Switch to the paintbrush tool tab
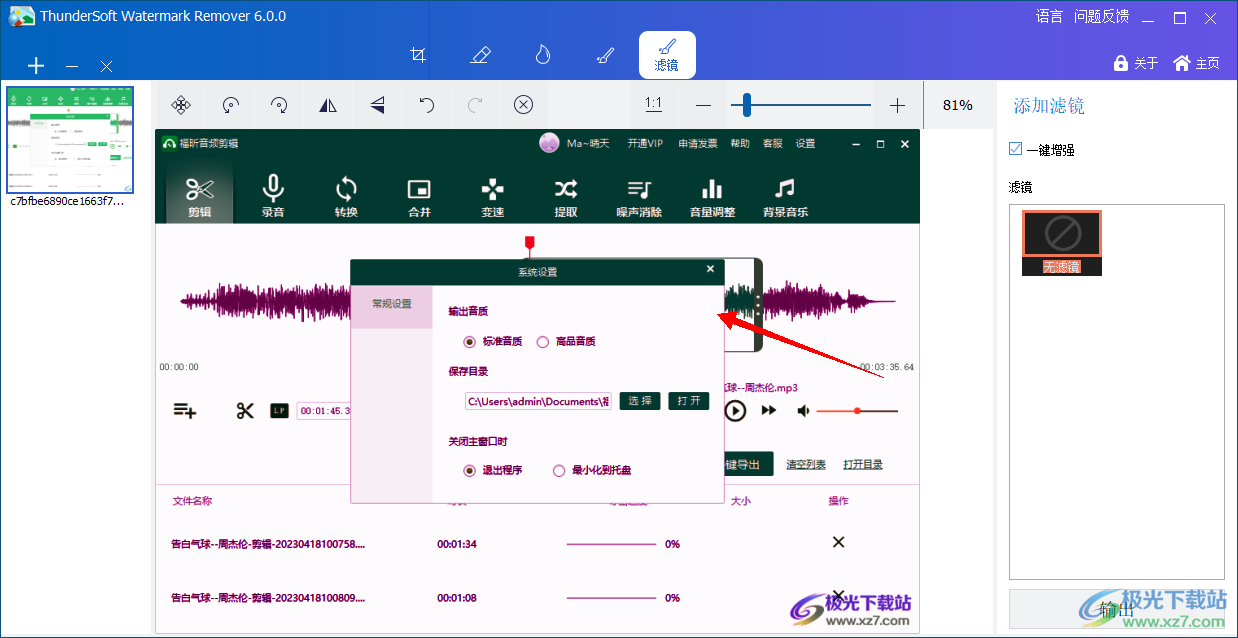The image size is (1238, 638). click(604, 55)
